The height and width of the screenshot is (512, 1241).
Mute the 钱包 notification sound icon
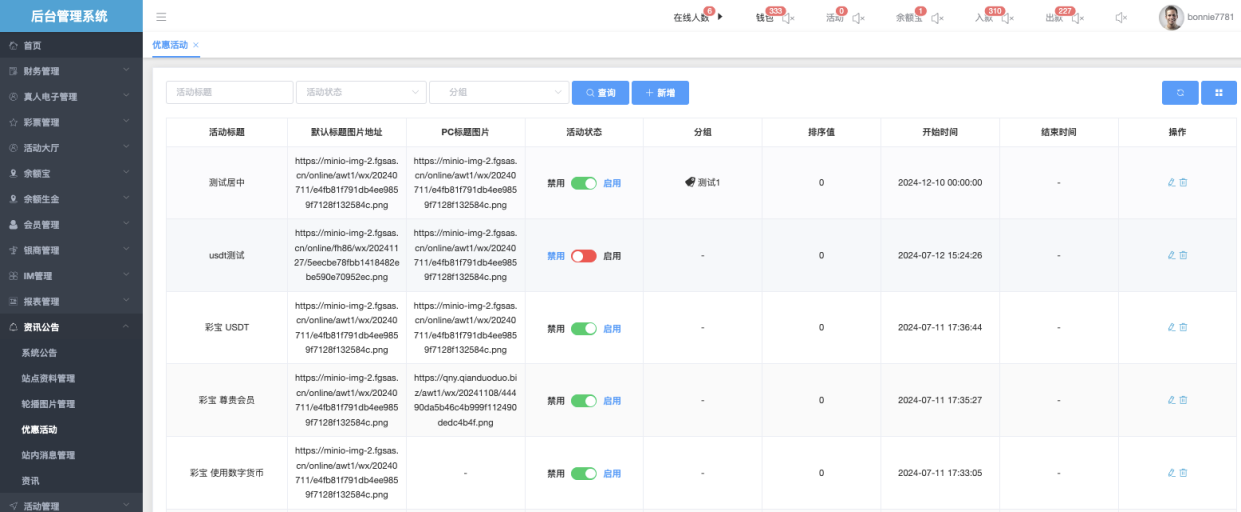coord(788,18)
